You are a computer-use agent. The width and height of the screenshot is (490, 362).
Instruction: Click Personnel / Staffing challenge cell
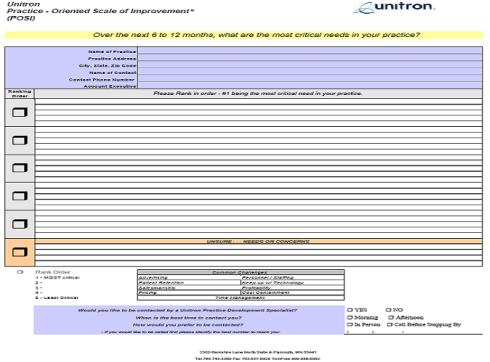point(268,277)
